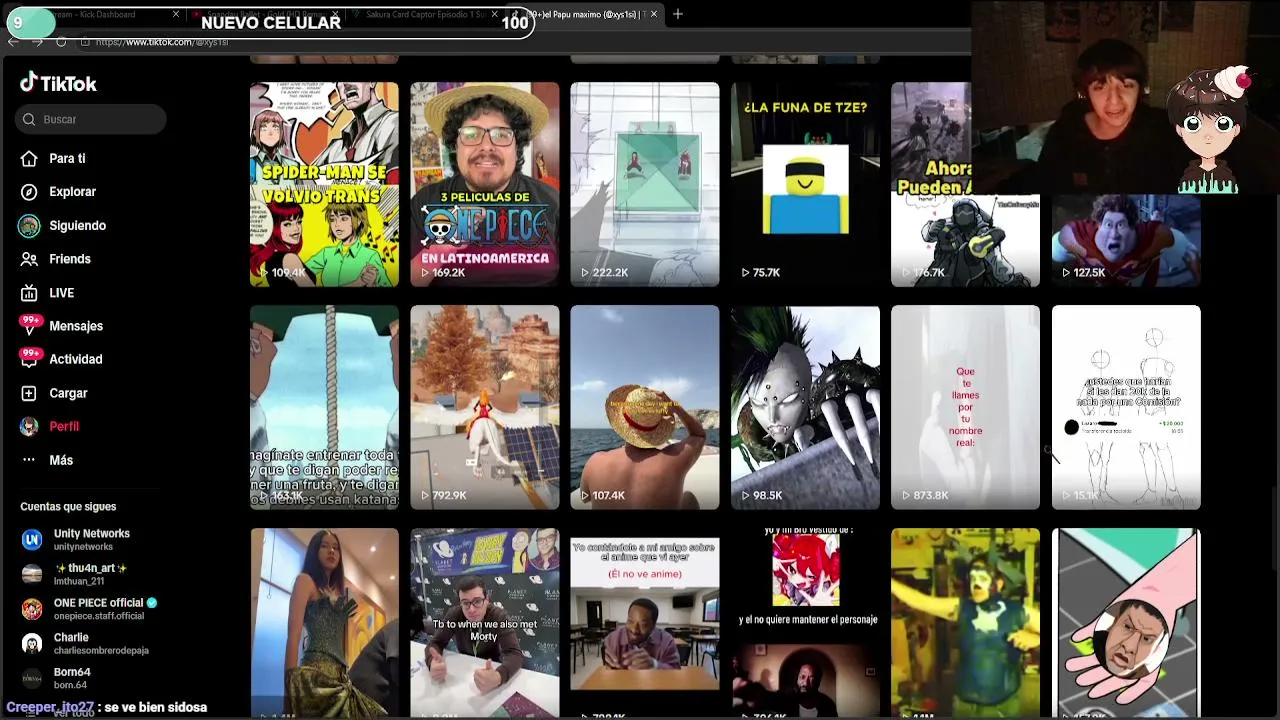The height and width of the screenshot is (720, 1280).
Task: Open the video with 792.9K views
Action: tap(485, 407)
